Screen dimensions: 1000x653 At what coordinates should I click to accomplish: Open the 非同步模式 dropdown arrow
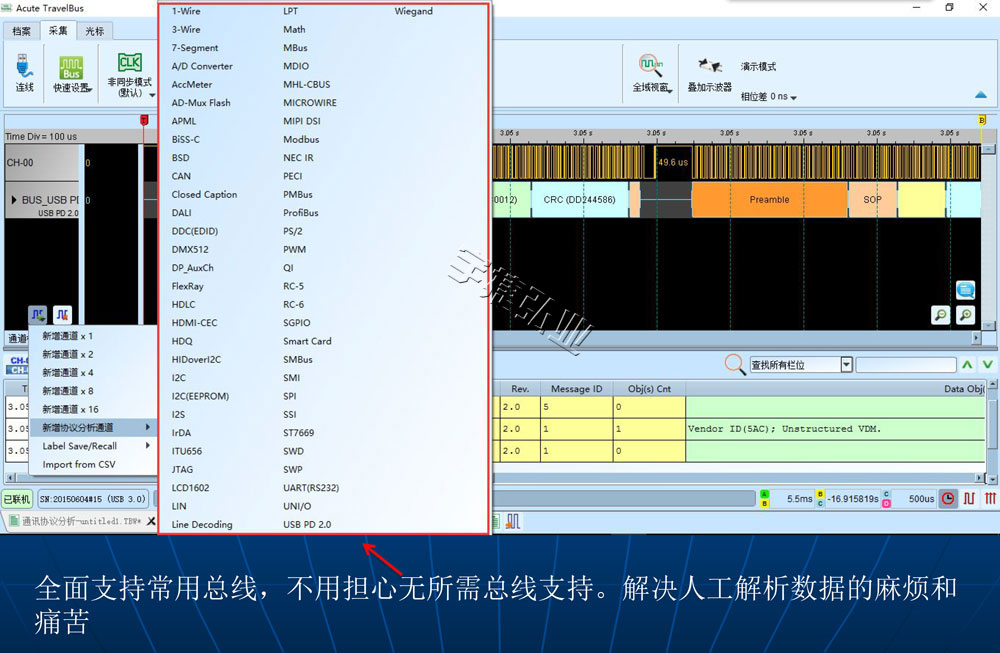[x=152, y=95]
